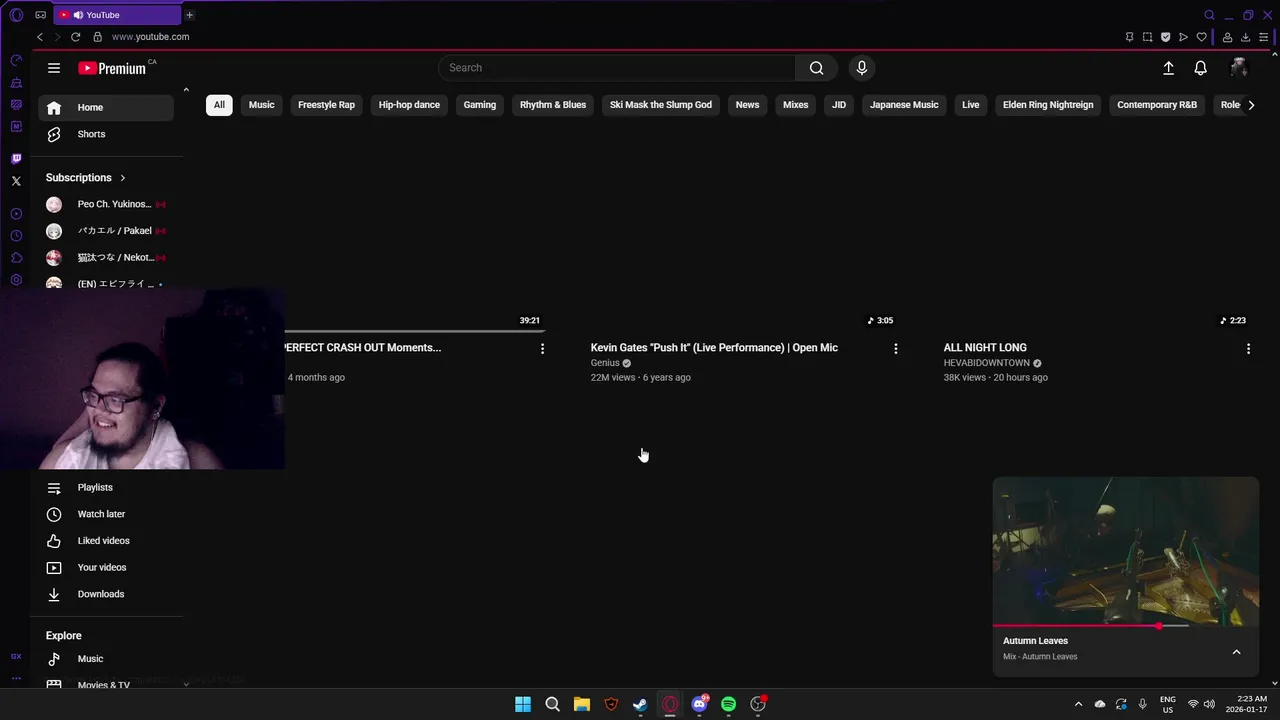Mute the YouTube tab with the speaker icon

point(78,15)
